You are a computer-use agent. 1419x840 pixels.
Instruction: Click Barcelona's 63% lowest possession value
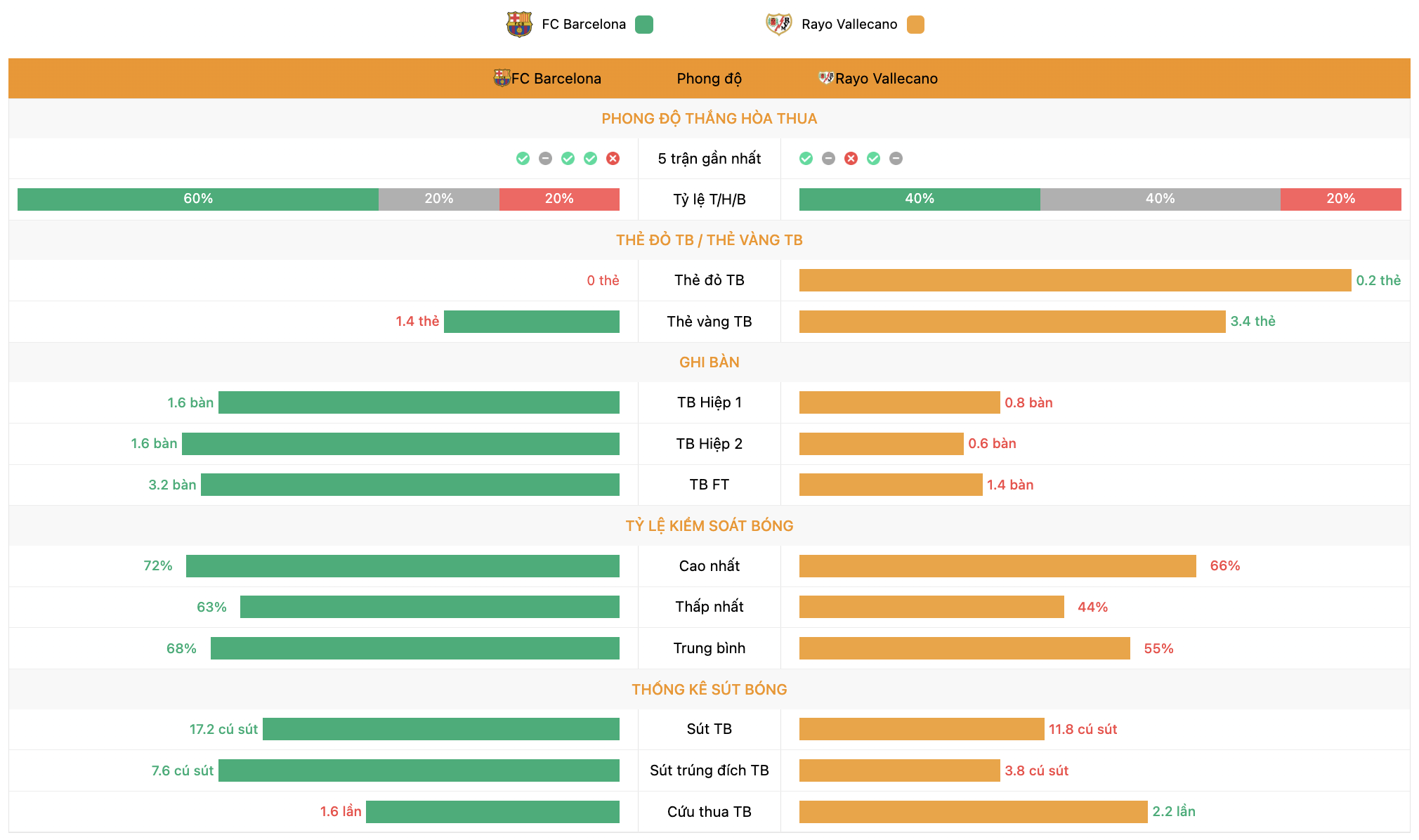pos(211,607)
